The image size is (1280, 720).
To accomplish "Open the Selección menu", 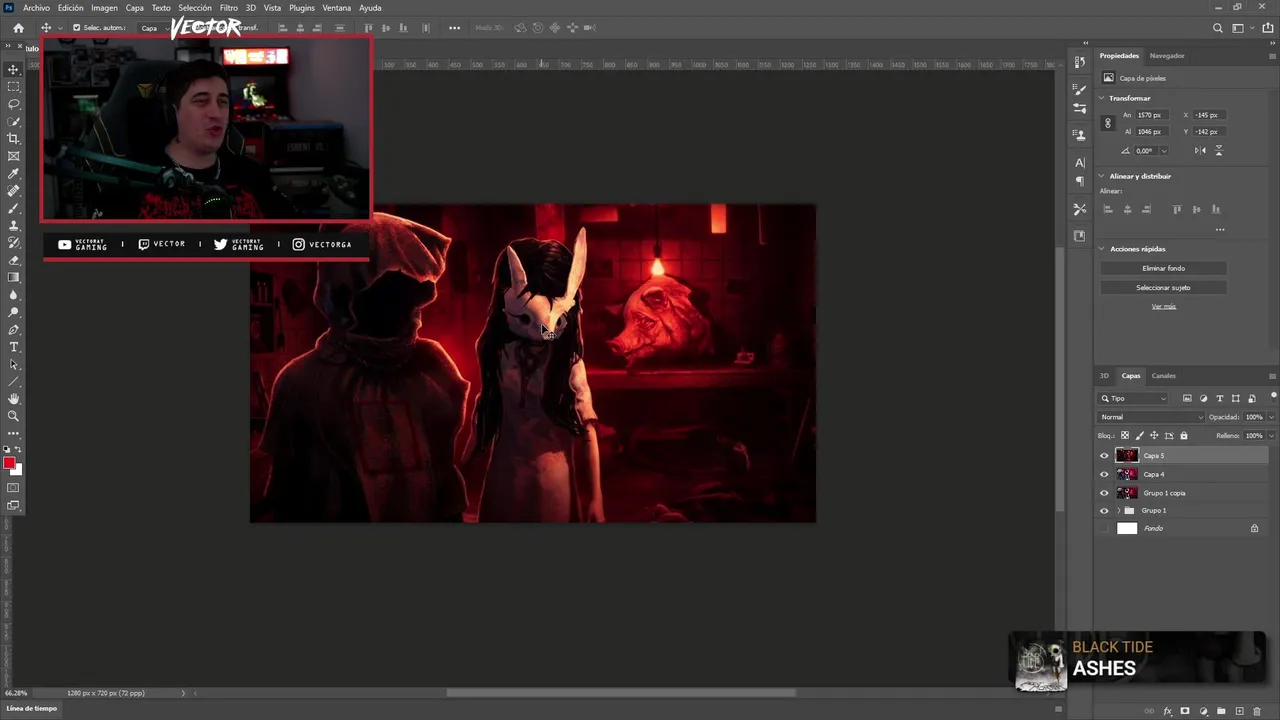I will [x=195, y=8].
